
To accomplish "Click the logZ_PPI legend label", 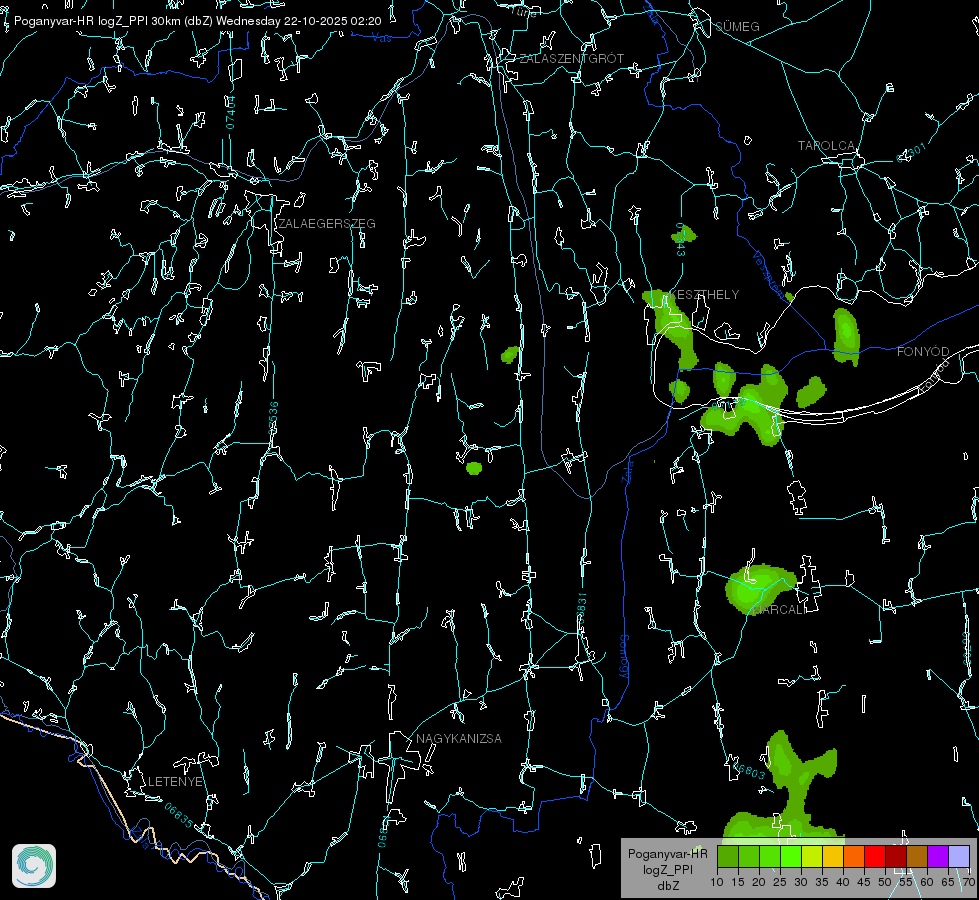I will pos(667,869).
